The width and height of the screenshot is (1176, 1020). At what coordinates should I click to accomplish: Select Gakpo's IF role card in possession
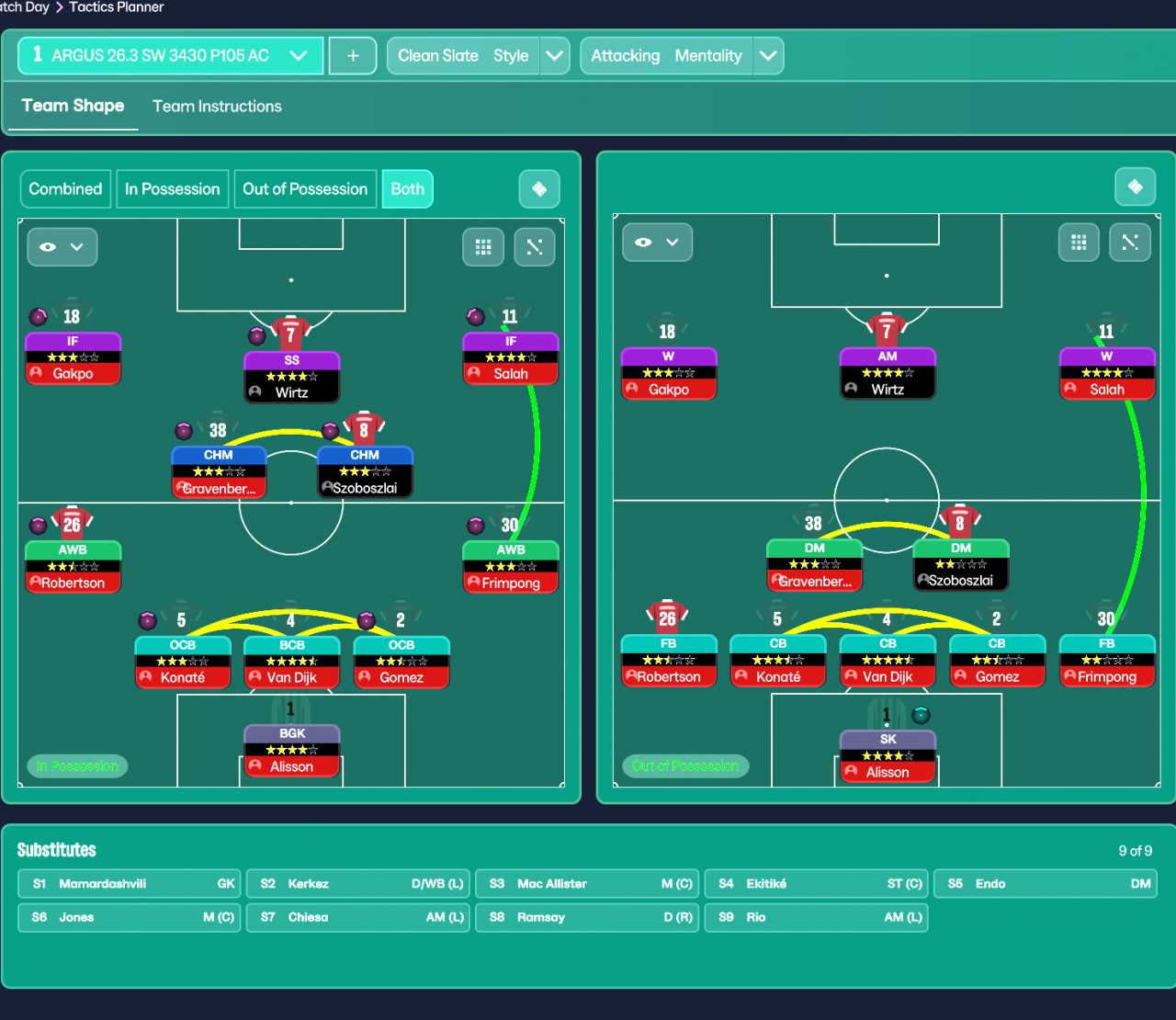click(x=73, y=357)
